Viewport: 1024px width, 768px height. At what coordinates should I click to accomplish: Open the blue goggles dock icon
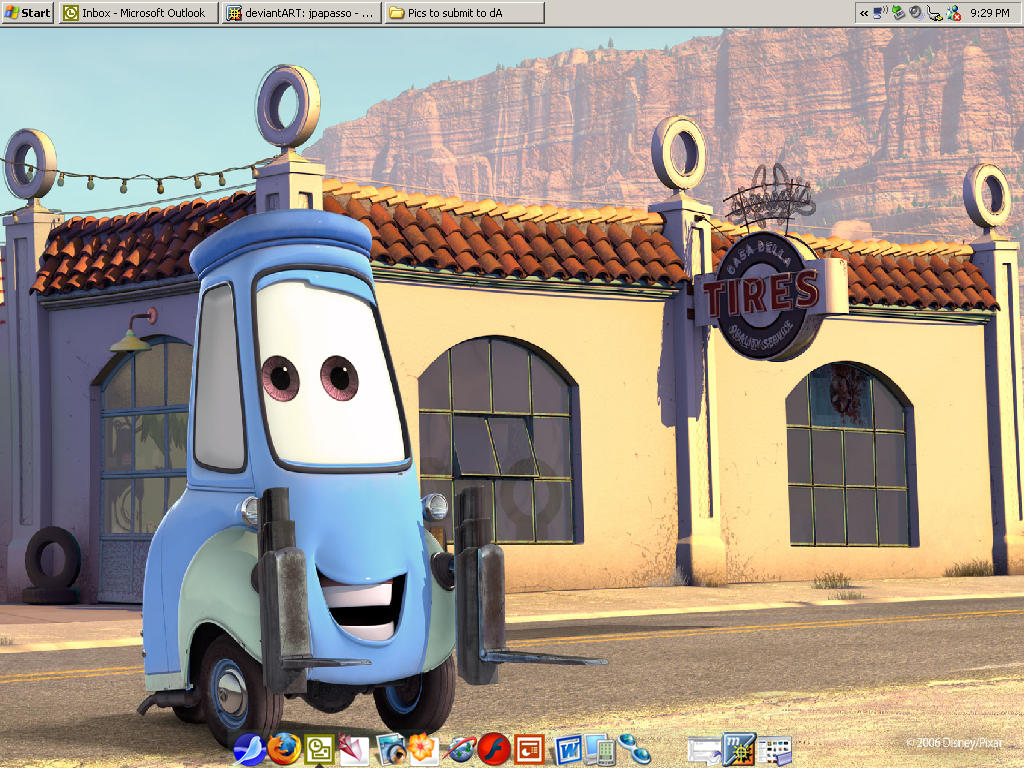[634, 749]
